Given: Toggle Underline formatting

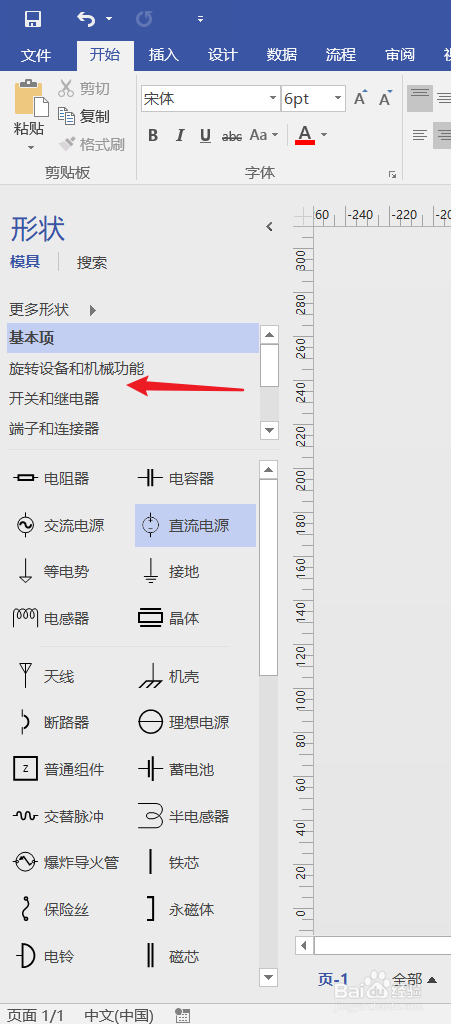Looking at the screenshot, I should [x=206, y=135].
